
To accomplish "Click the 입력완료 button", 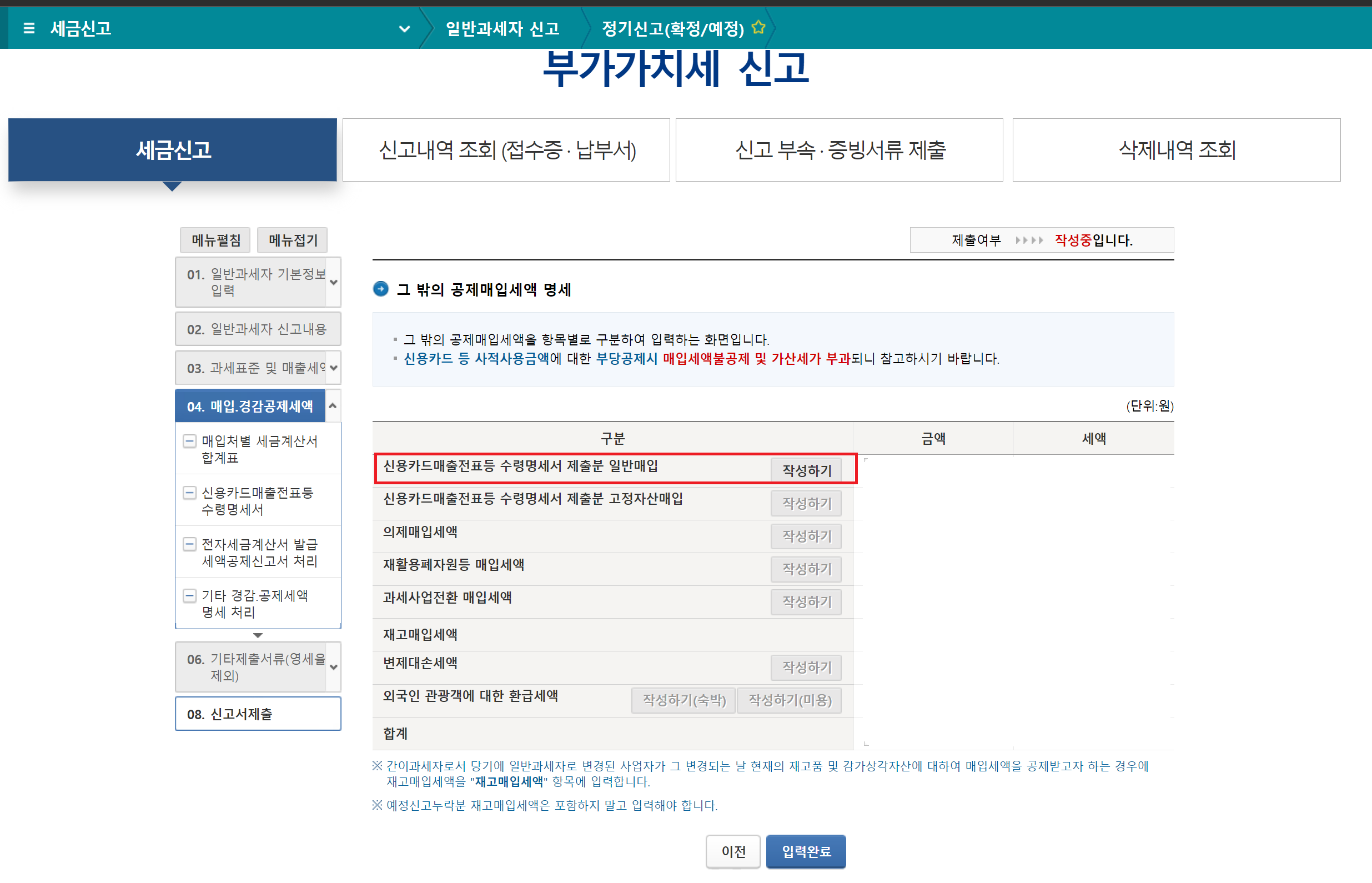I will coord(806,851).
